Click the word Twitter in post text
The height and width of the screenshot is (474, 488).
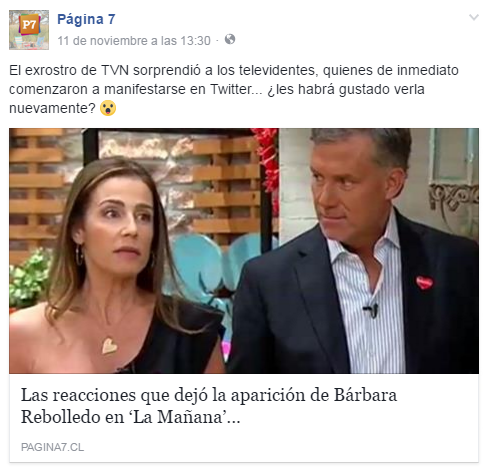pos(231,89)
